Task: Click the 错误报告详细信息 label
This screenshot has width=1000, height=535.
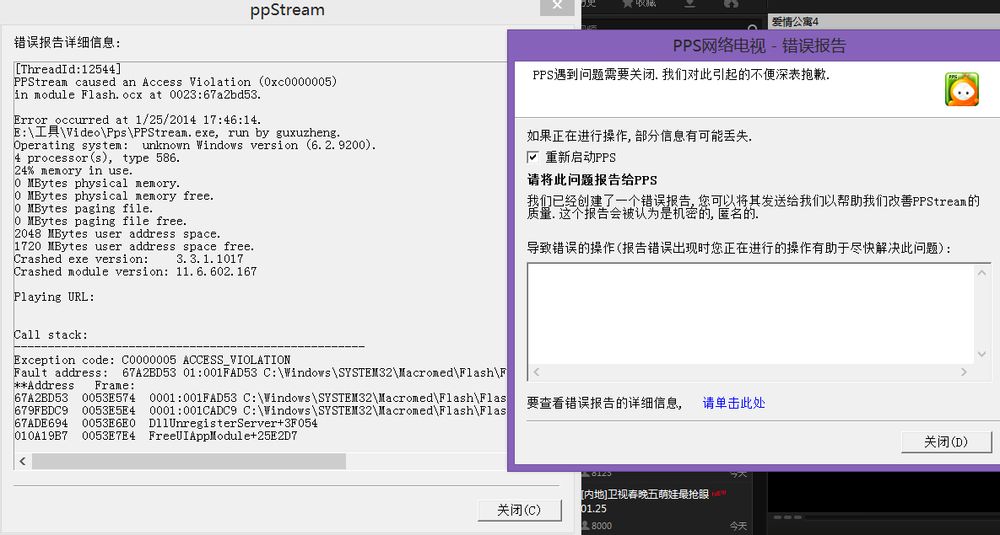Action: (x=68, y=42)
